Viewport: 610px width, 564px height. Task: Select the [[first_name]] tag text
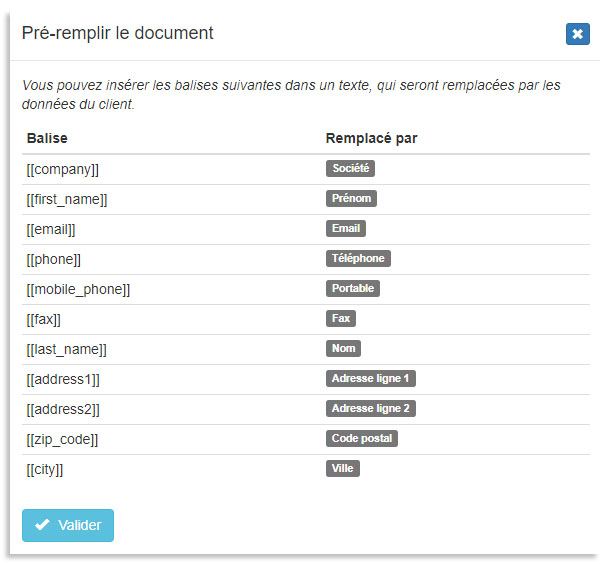pyautogui.click(x=67, y=199)
